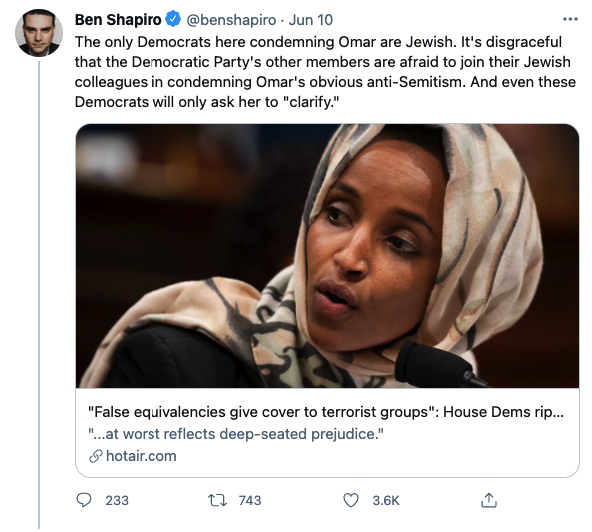This screenshot has height=532, width=592.
Task: Open the article preview photo
Action: click(327, 256)
